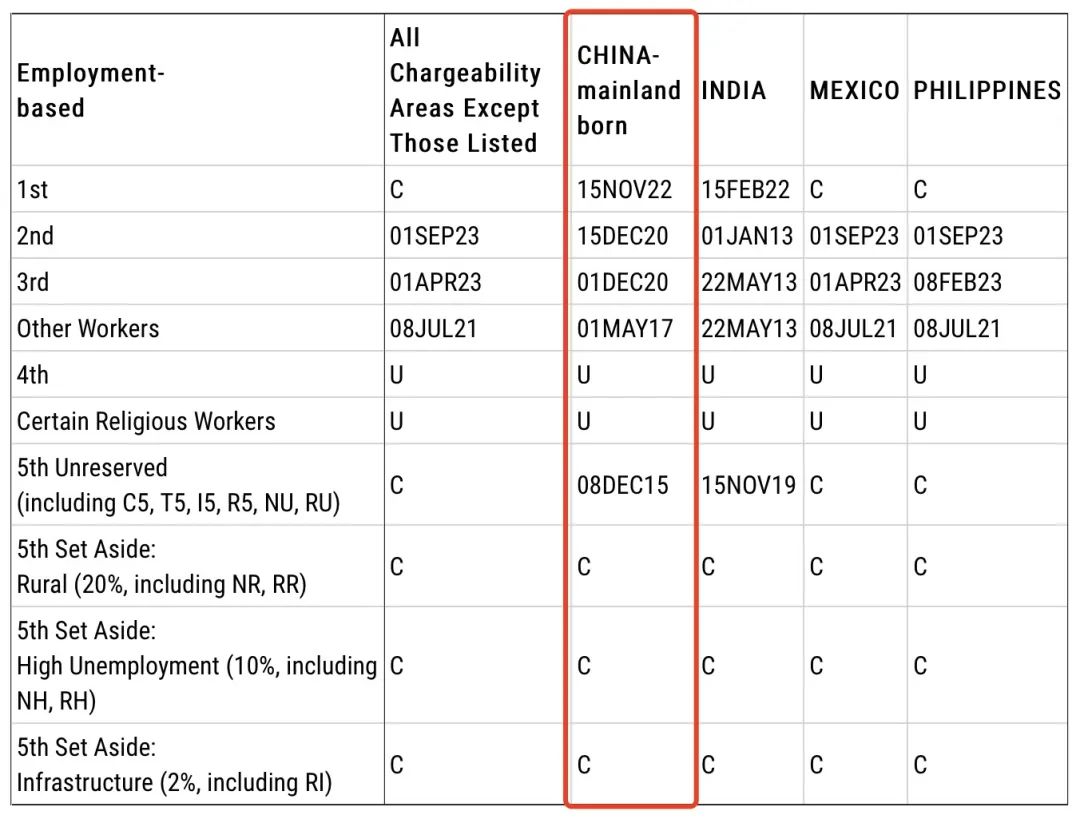Select the 15DEC20 cell for China 2nd preference
The width and height of the screenshot is (1080, 823).
[x=623, y=236]
